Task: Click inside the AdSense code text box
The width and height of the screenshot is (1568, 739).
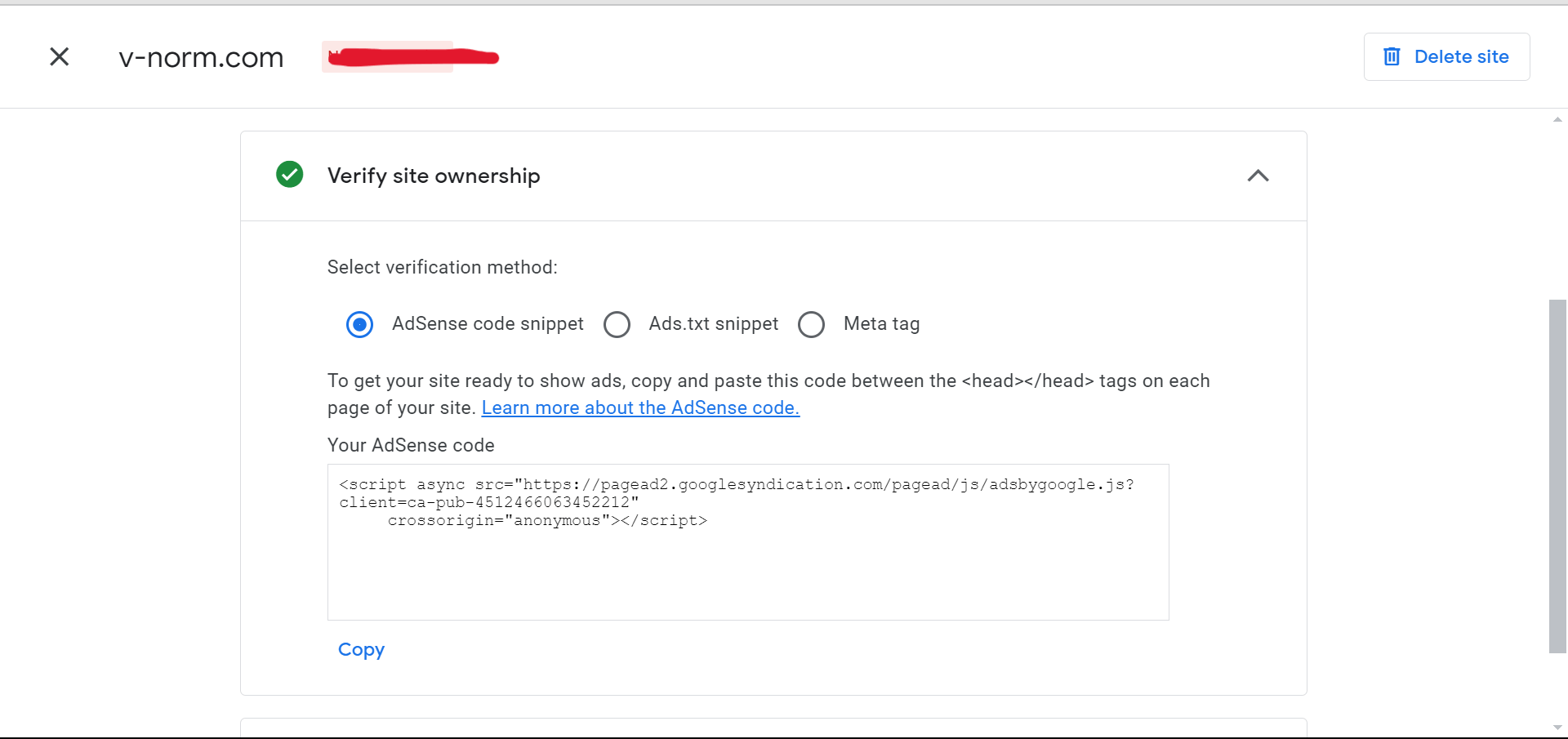Action: [x=748, y=542]
